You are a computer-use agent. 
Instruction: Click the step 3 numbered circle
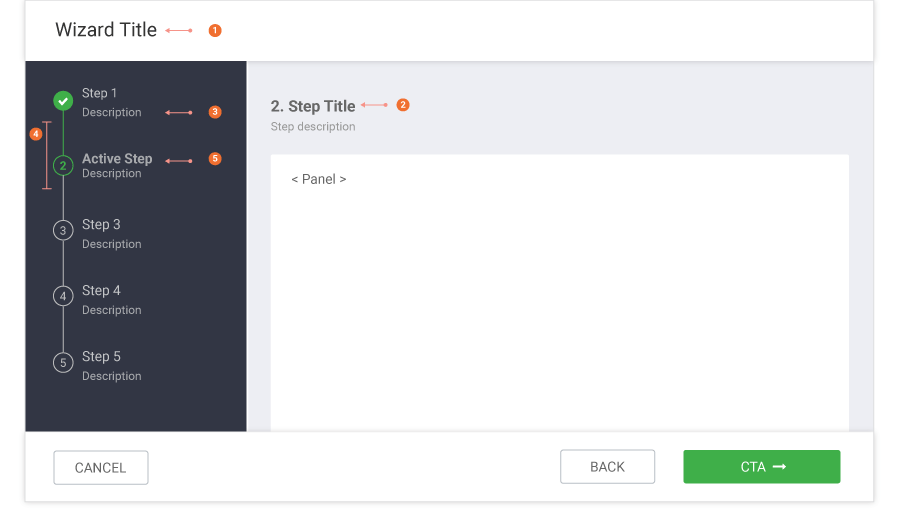[x=63, y=231]
